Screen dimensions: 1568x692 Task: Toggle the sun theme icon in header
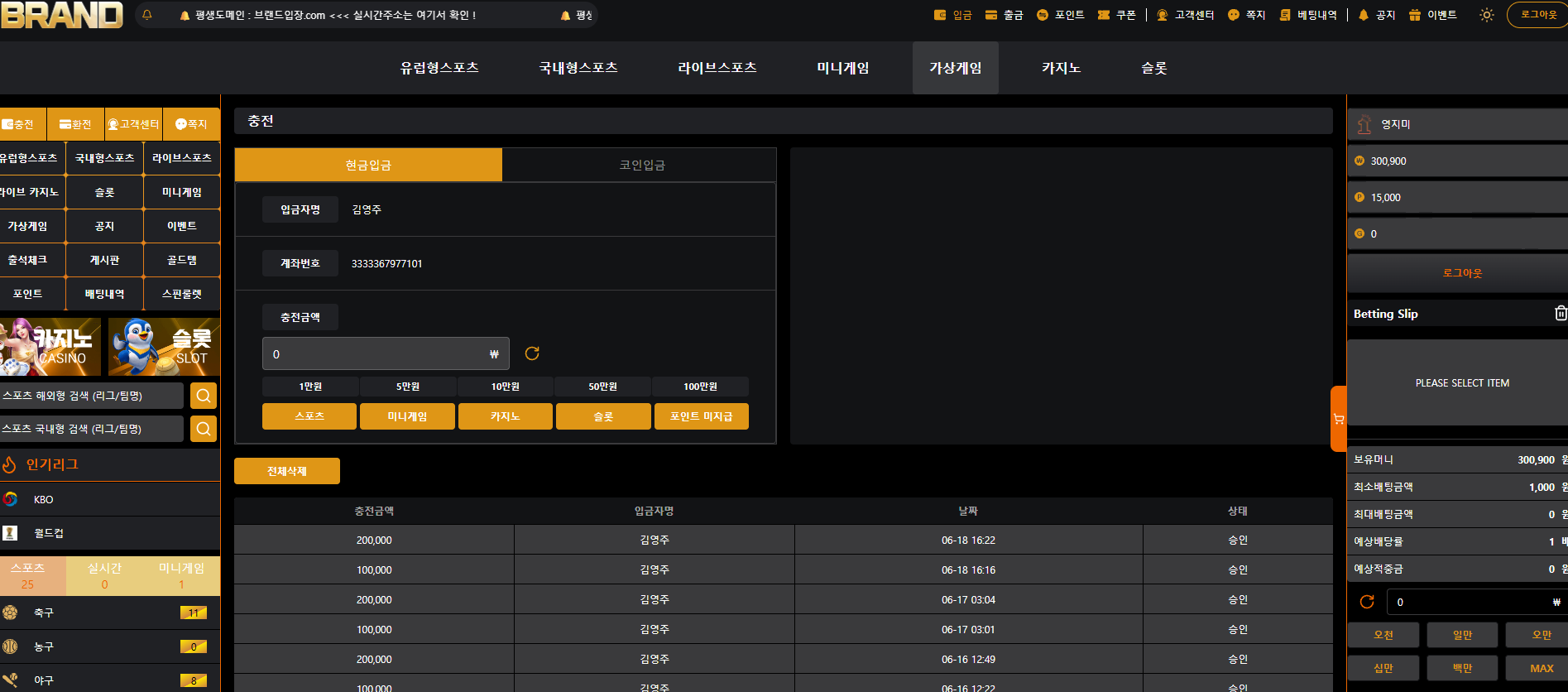(1486, 15)
